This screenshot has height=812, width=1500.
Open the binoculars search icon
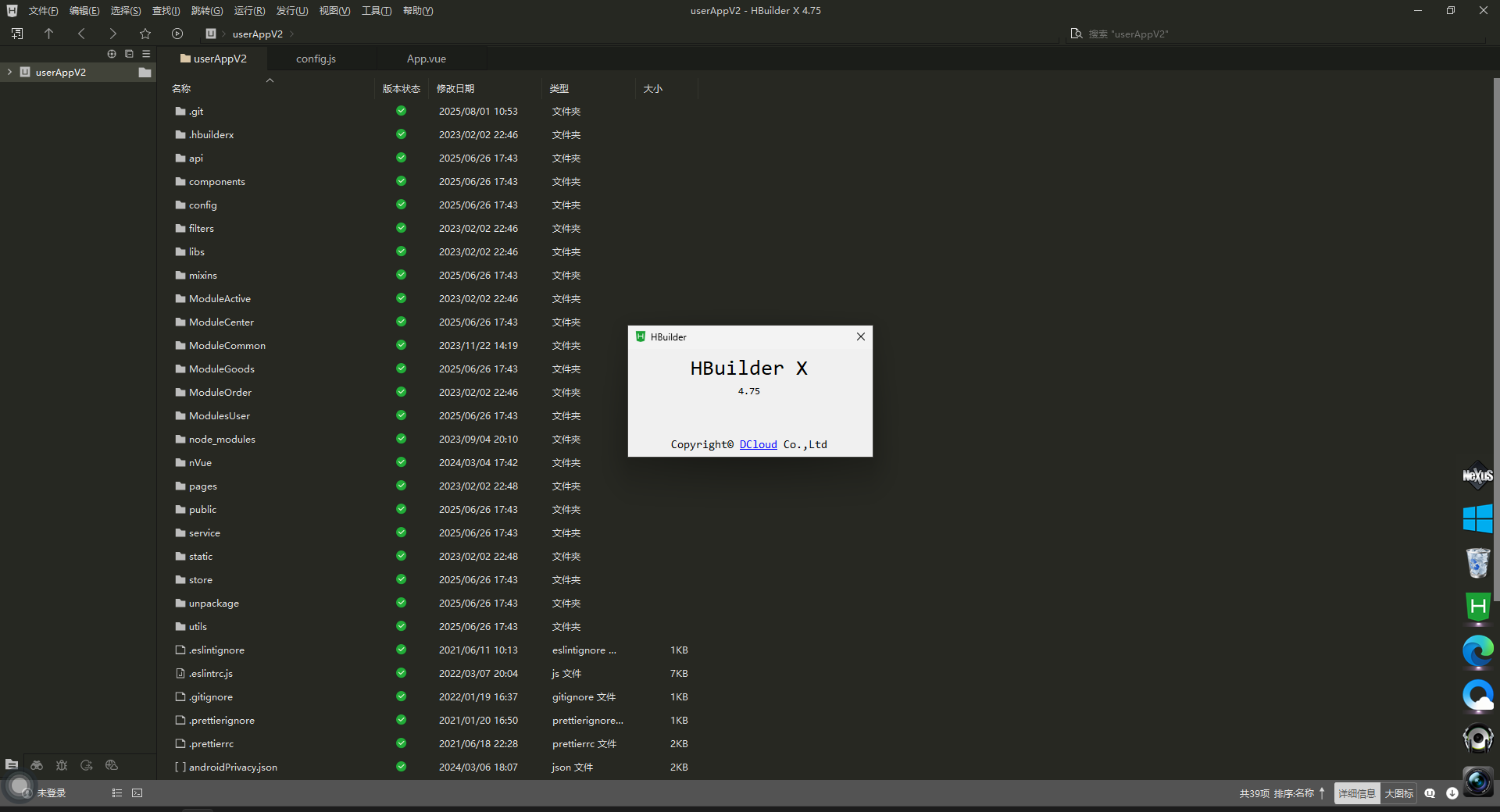(37, 765)
